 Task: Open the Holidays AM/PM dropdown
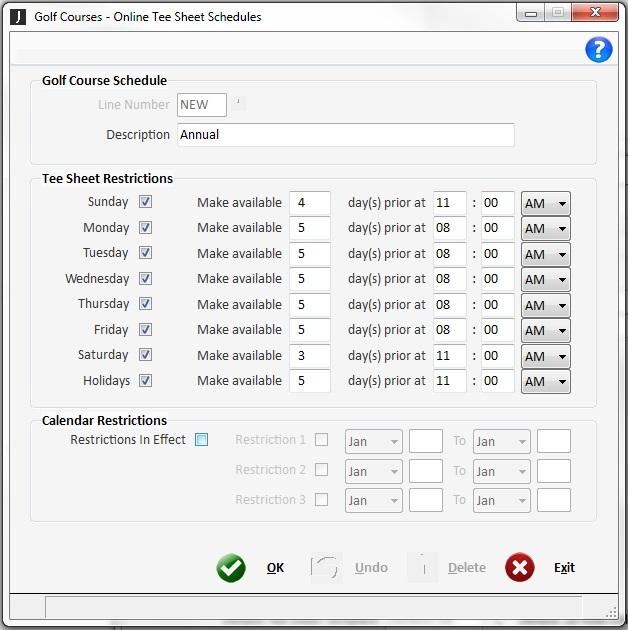coord(545,382)
